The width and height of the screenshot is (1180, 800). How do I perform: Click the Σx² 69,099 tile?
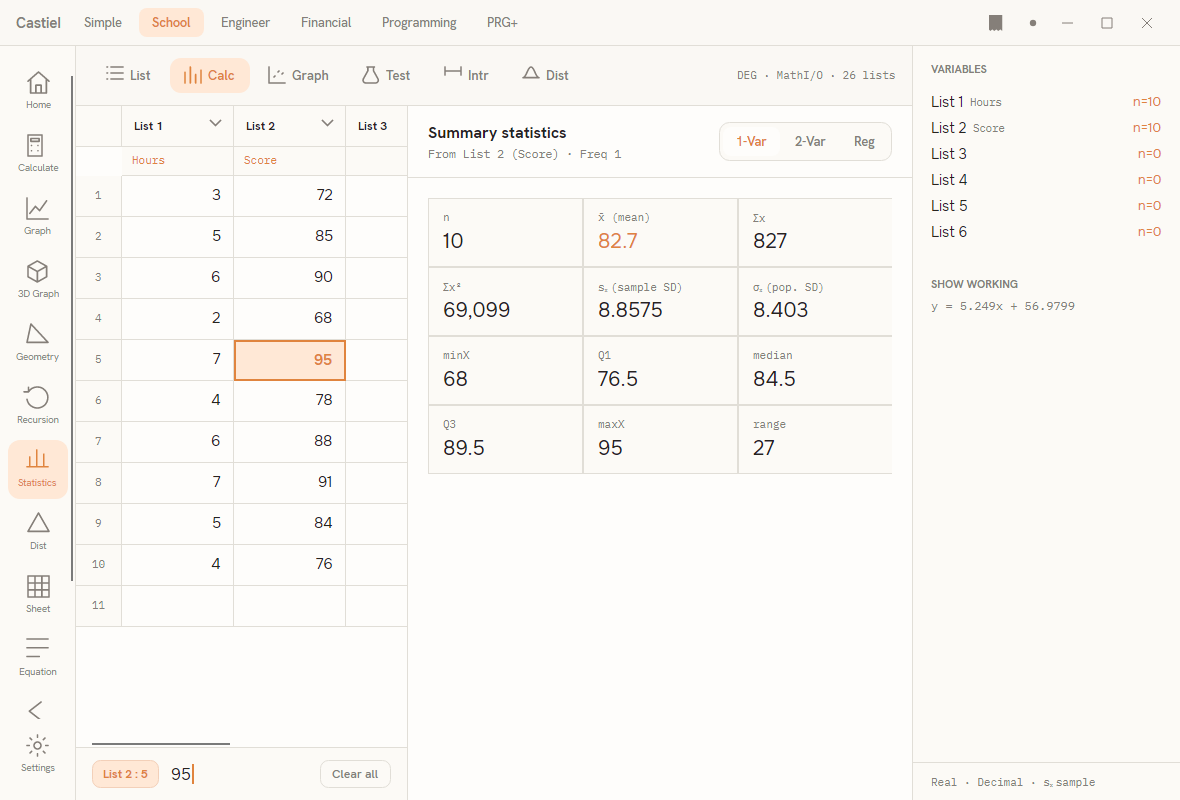pos(505,302)
